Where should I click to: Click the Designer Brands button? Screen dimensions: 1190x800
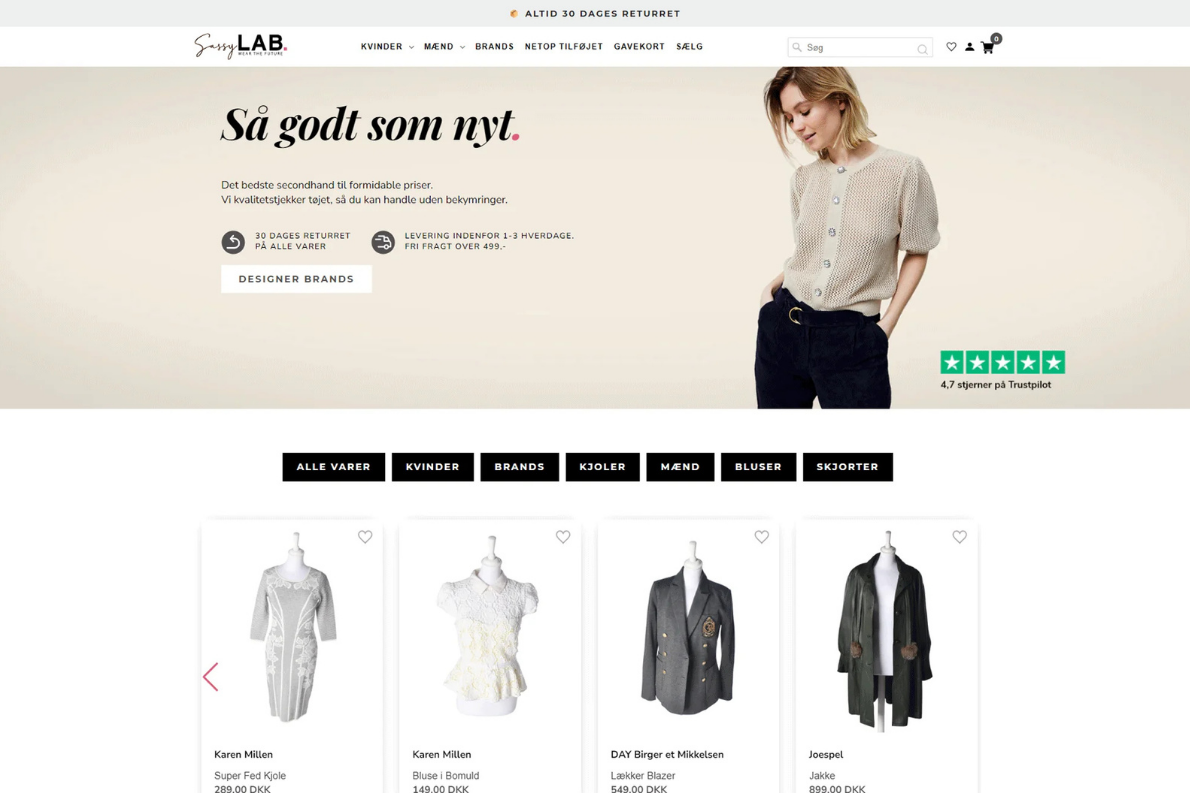coord(296,279)
